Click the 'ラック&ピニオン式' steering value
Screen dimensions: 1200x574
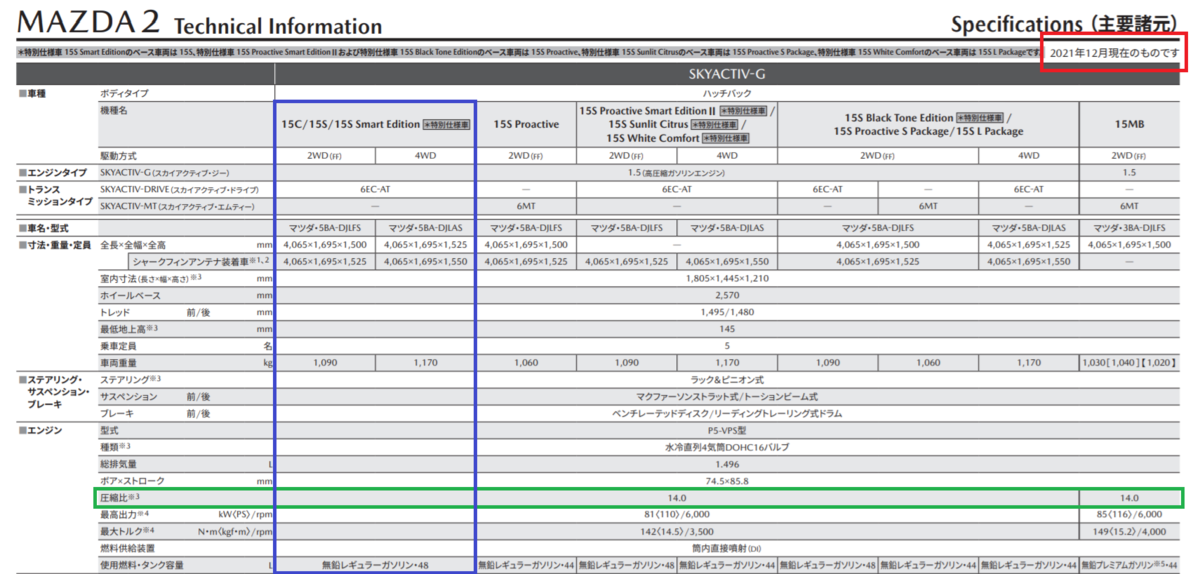727,379
